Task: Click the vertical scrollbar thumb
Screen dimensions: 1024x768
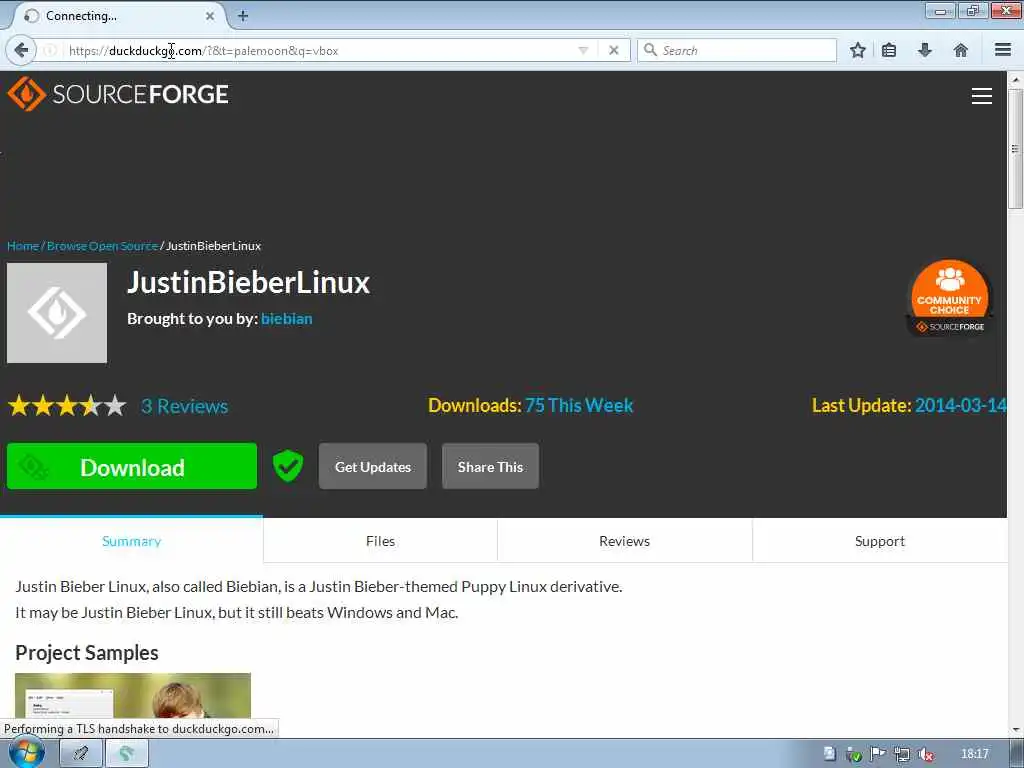Action: point(1016,149)
